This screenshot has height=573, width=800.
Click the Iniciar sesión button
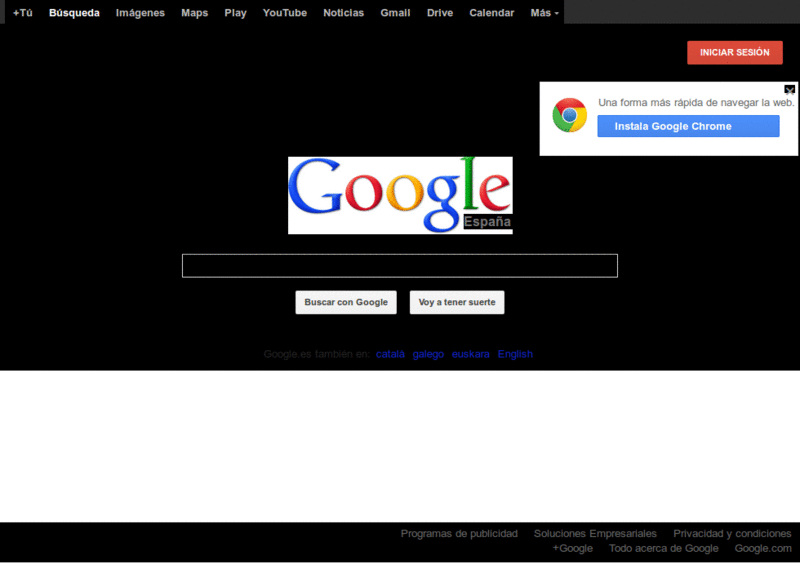click(x=735, y=53)
